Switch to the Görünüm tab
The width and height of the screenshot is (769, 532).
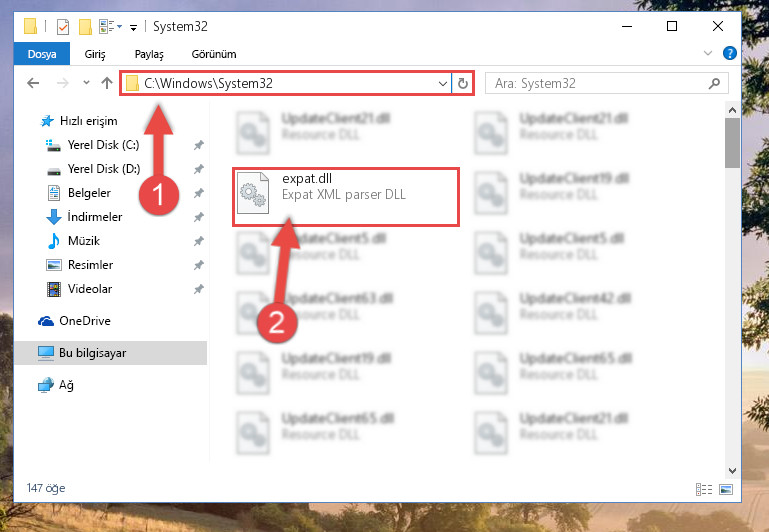point(214,54)
